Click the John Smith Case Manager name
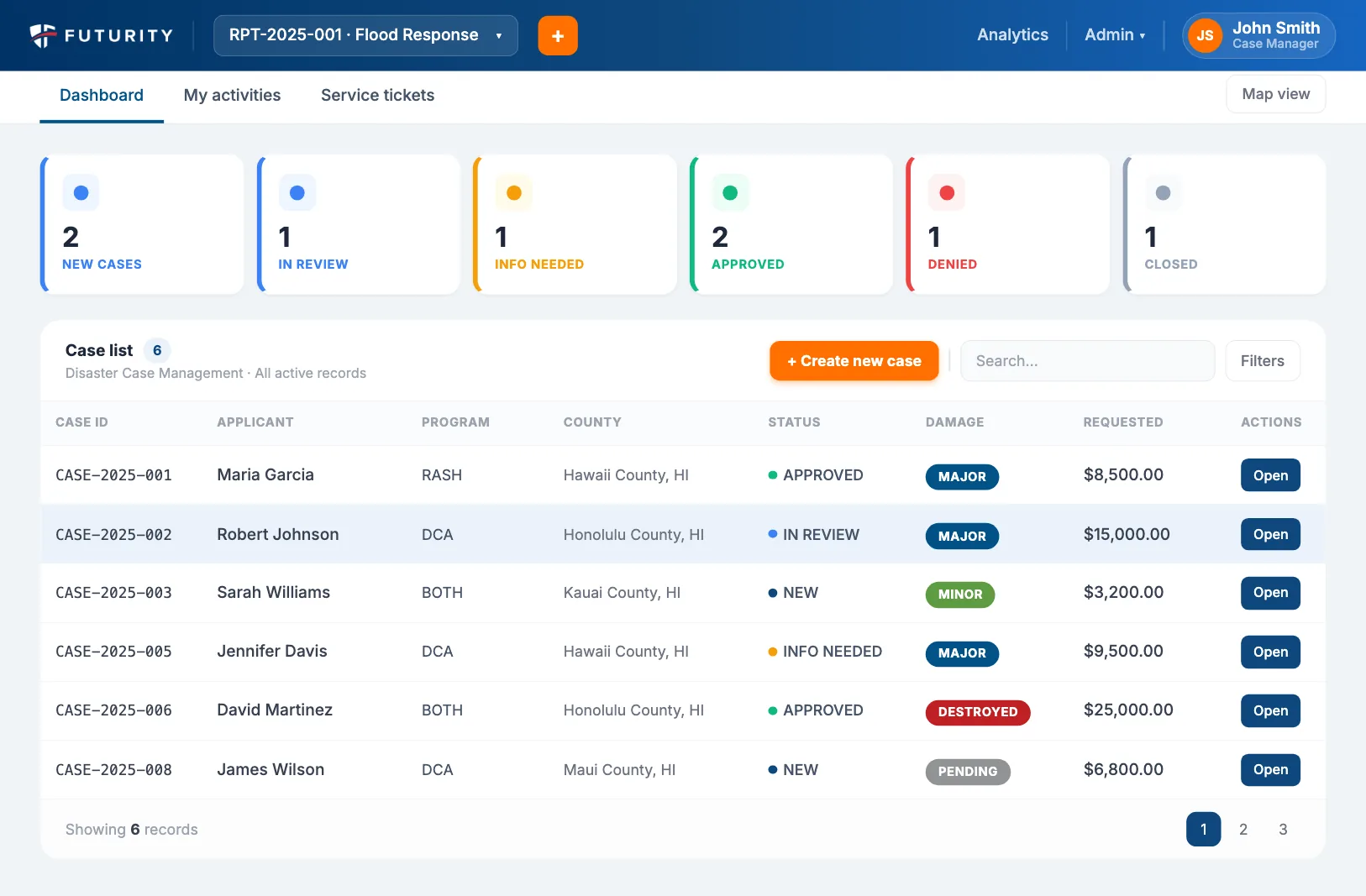Image resolution: width=1366 pixels, height=896 pixels. click(1276, 35)
